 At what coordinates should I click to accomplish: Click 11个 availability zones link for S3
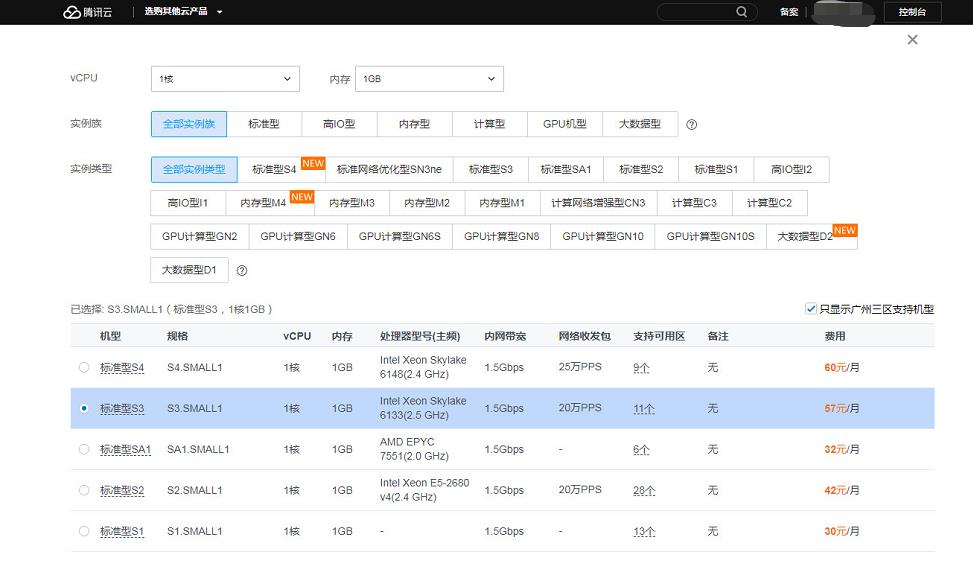[644, 408]
